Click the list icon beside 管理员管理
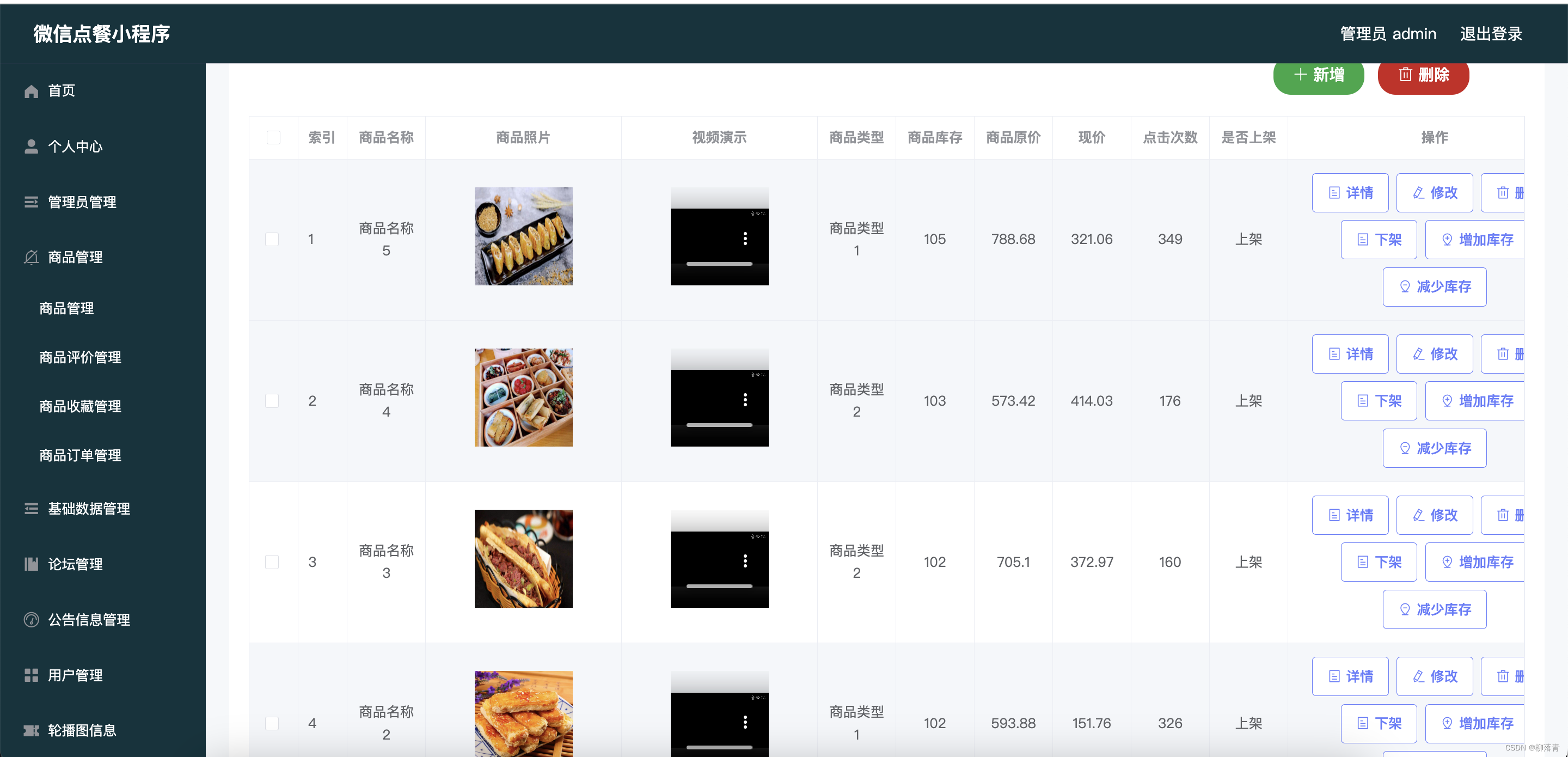Viewport: 1568px width, 757px height. [x=31, y=202]
